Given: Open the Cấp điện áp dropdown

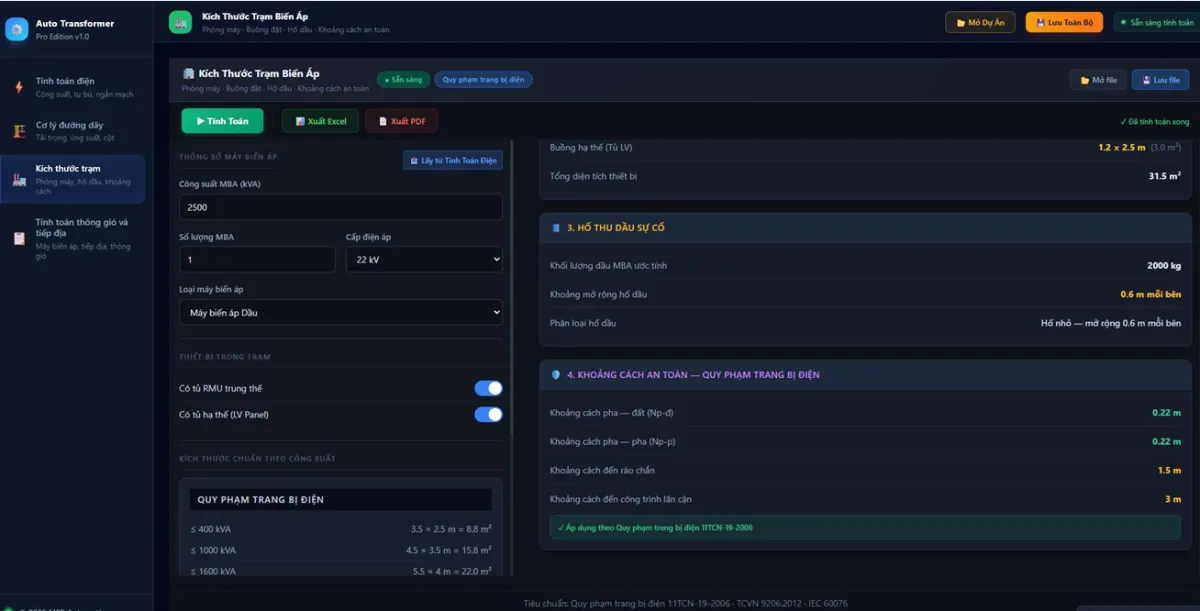Looking at the screenshot, I should pyautogui.click(x=424, y=259).
